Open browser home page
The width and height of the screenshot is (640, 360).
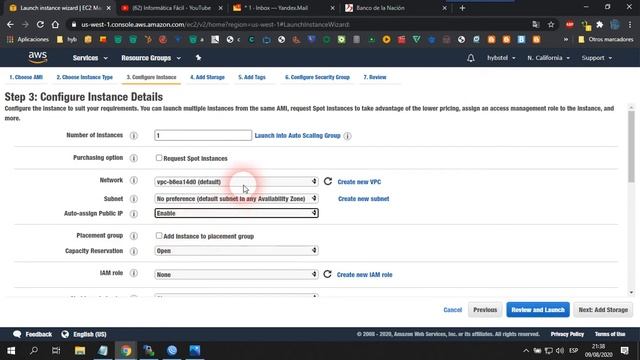pos(55,24)
